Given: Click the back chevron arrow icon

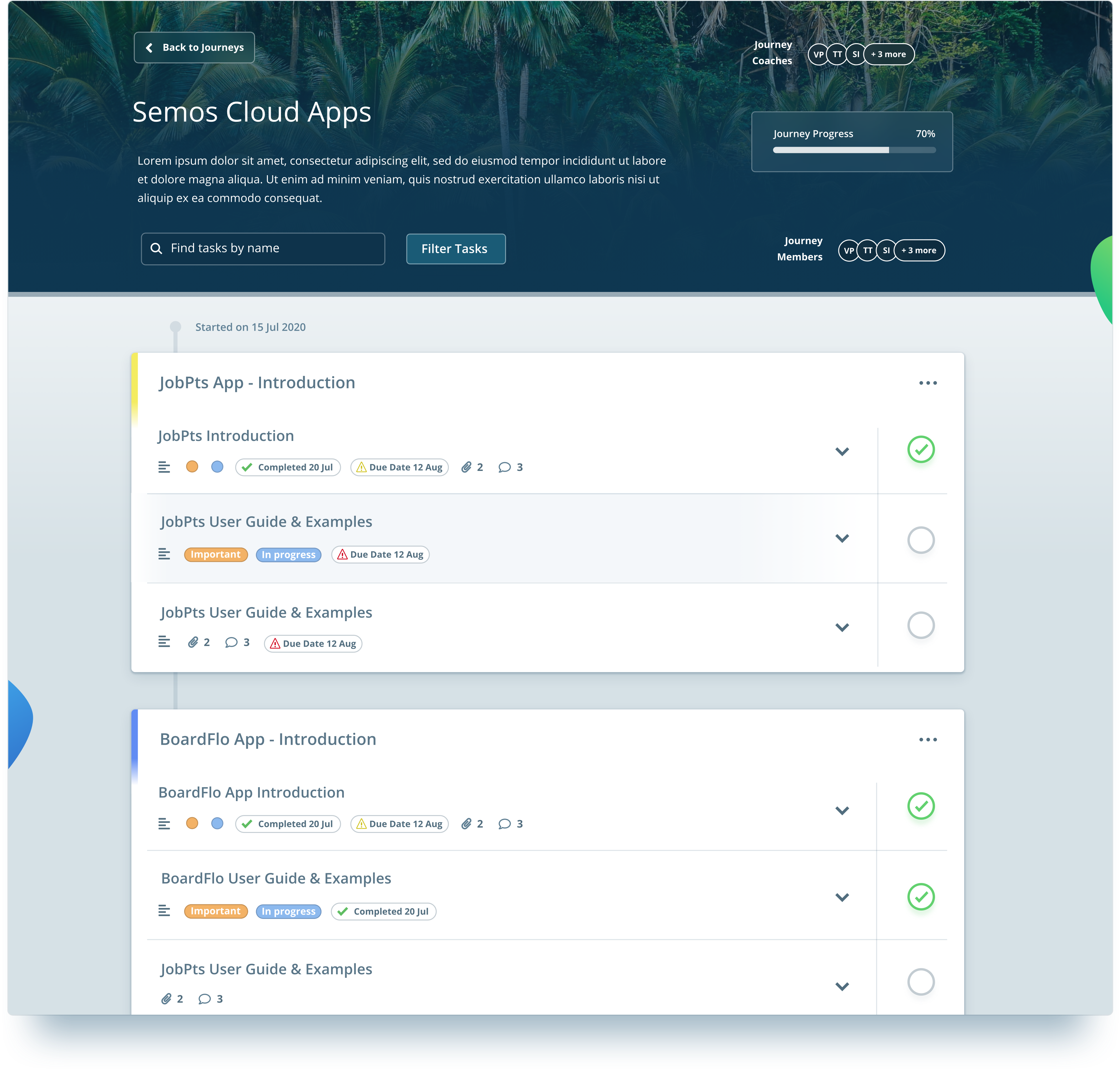Looking at the screenshot, I should [x=149, y=47].
